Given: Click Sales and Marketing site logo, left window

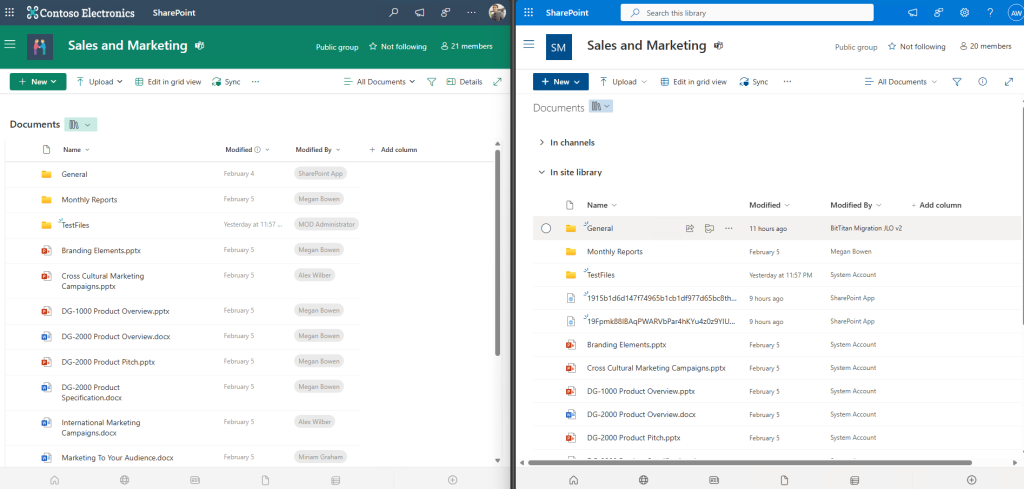Looking at the screenshot, I should tap(40, 47).
